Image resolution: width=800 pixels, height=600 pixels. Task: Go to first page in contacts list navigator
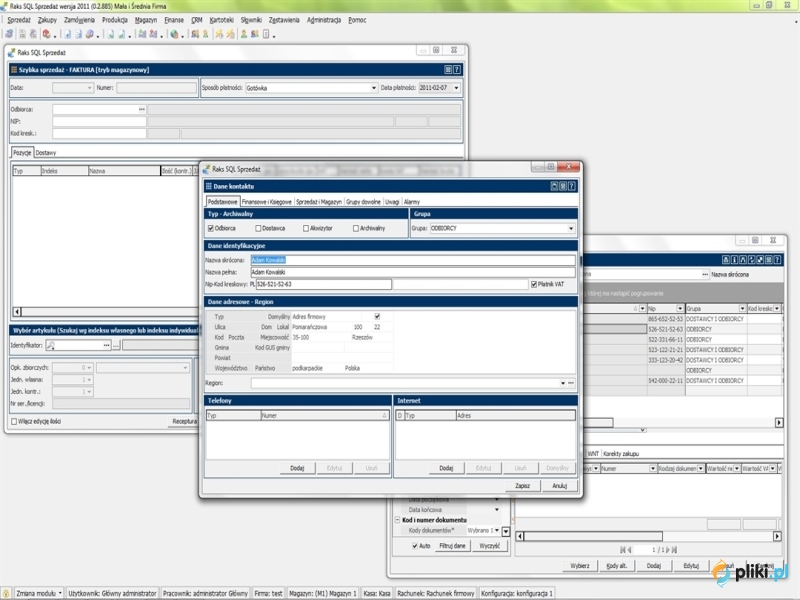click(x=622, y=549)
